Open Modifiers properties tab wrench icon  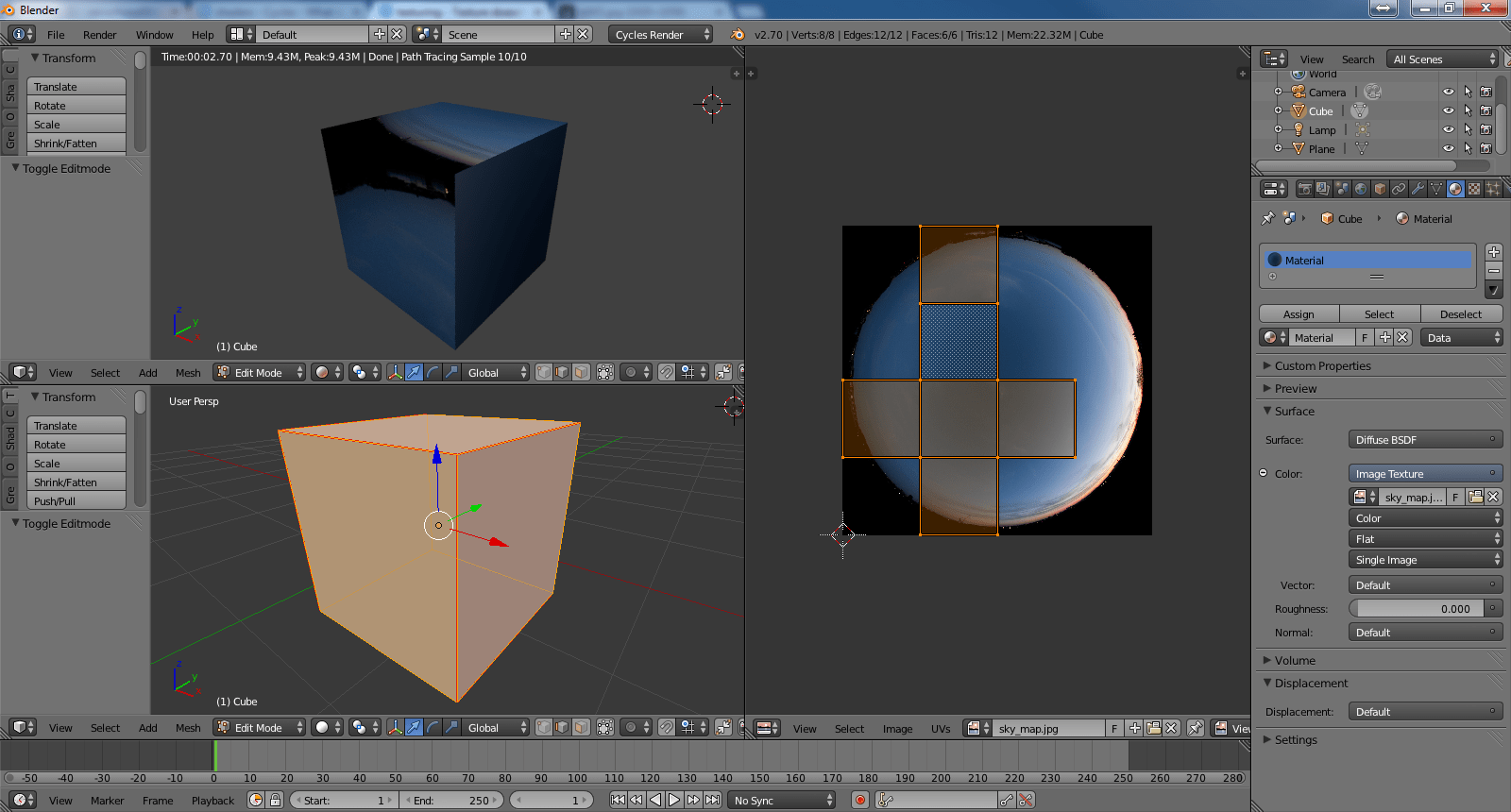click(1418, 189)
